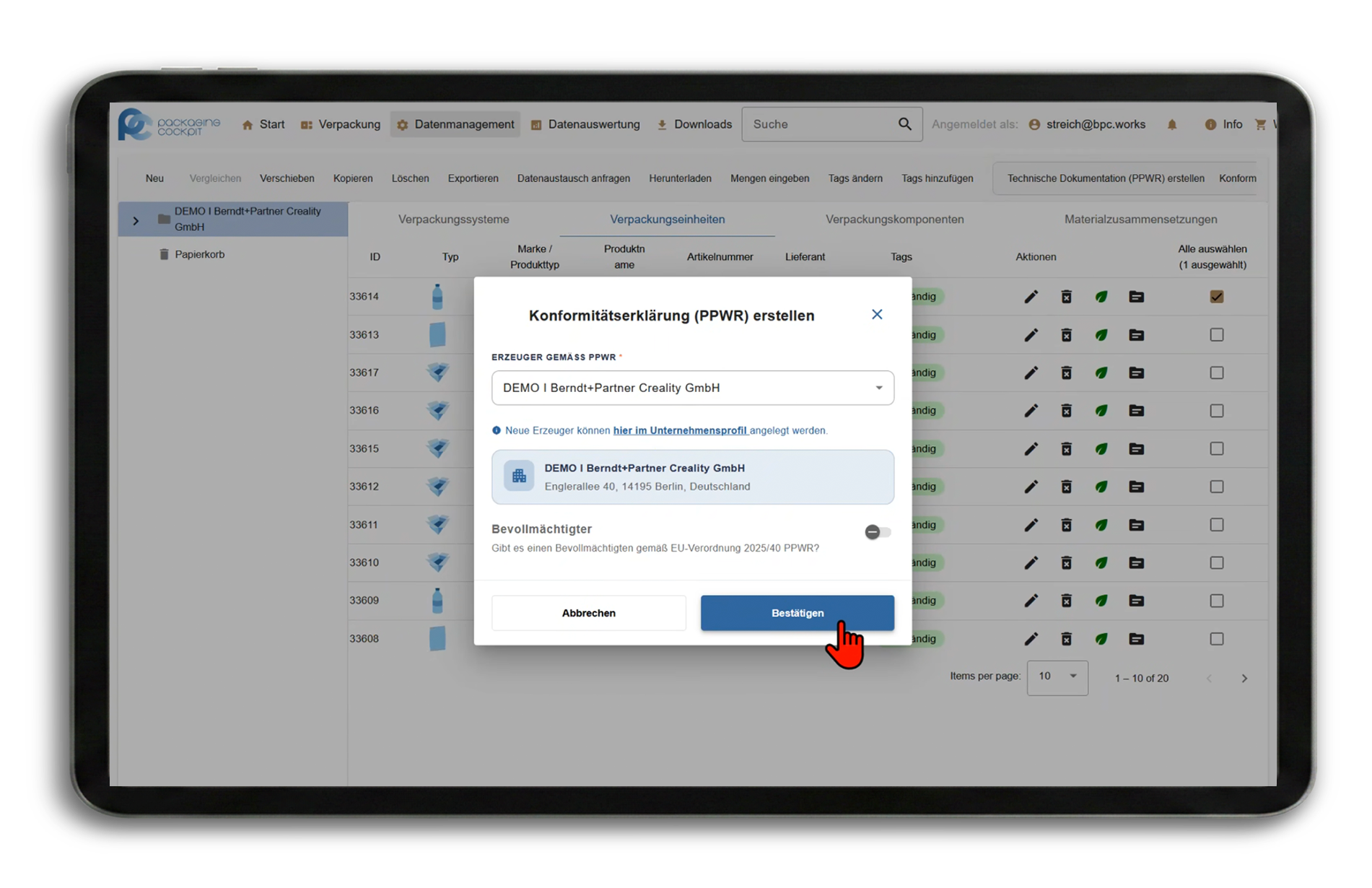Click the Info item in the header
1372x888 pixels.
[1224, 124]
